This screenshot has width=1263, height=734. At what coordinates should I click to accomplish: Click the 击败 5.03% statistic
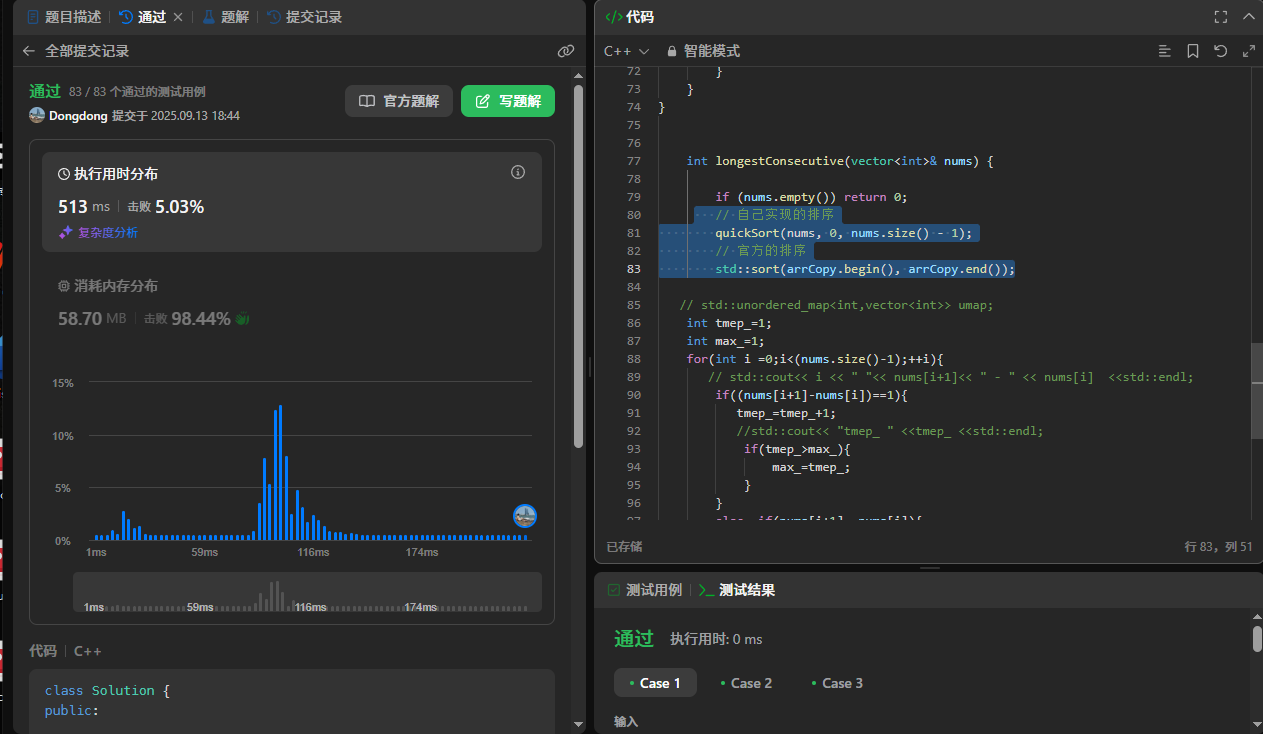click(x=166, y=206)
